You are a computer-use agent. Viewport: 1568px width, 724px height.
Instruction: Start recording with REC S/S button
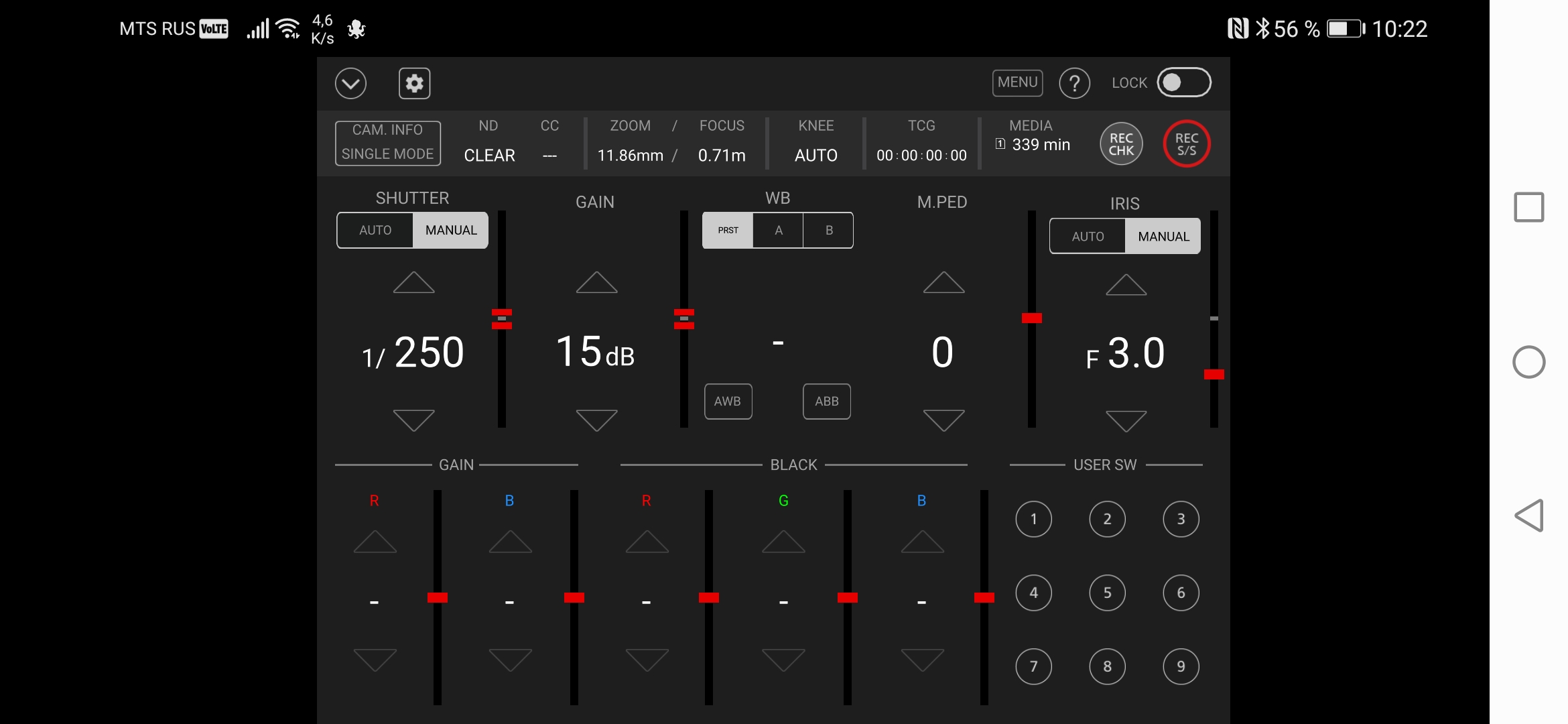[1186, 144]
